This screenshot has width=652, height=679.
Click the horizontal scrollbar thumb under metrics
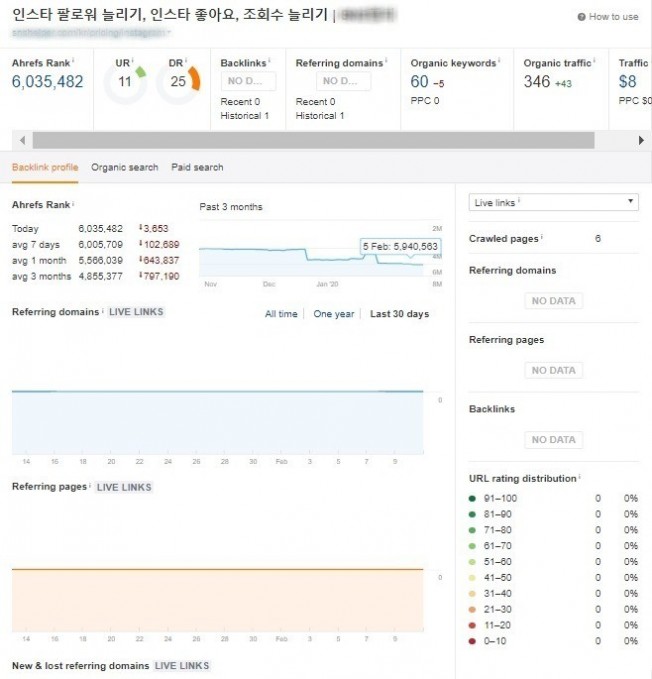[313, 140]
